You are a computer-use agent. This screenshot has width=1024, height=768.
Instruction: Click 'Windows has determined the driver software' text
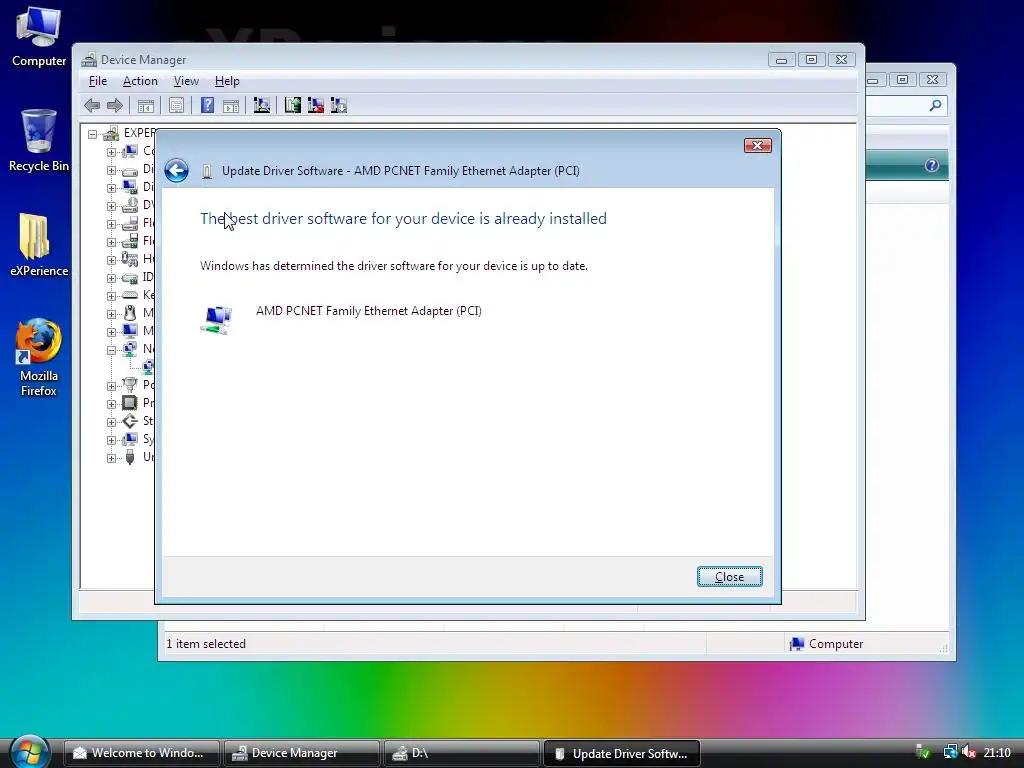[394, 266]
